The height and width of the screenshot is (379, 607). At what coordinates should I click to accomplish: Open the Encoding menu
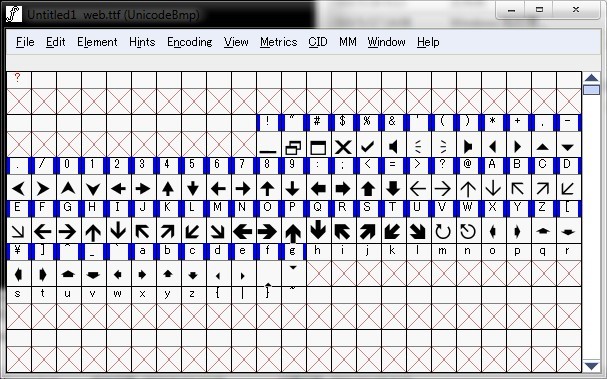(x=190, y=42)
